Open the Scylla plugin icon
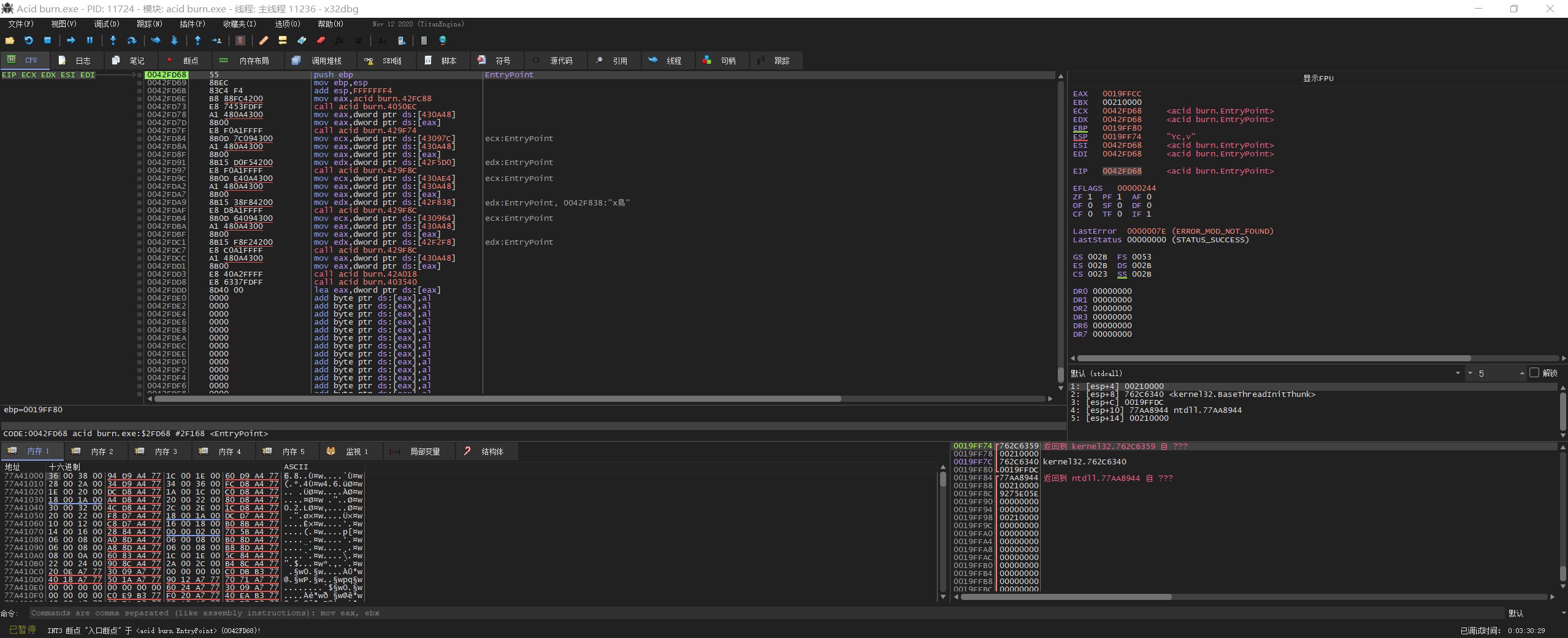The height and width of the screenshot is (638, 1568). tap(240, 40)
